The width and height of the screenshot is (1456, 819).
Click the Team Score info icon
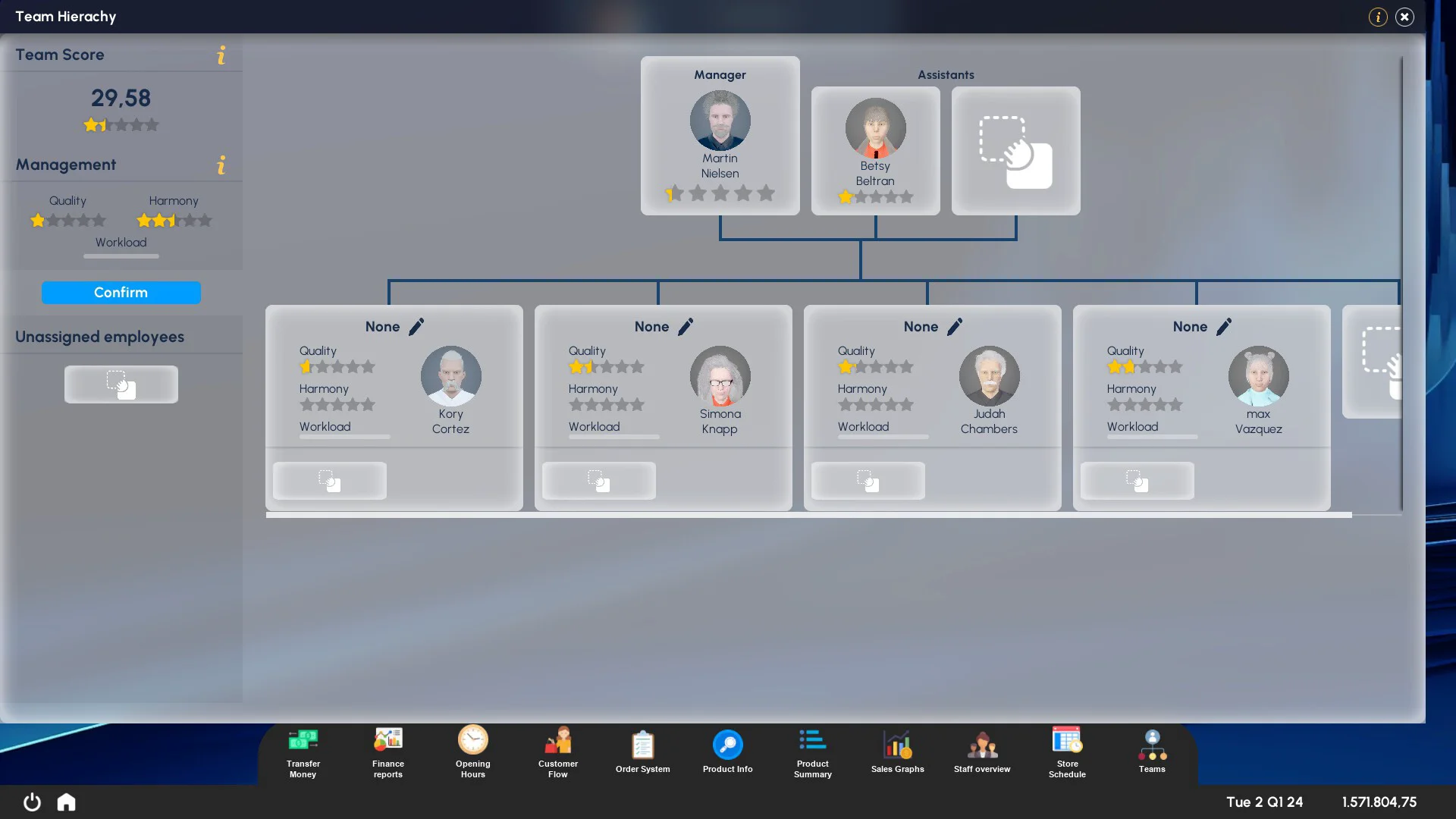tap(221, 55)
